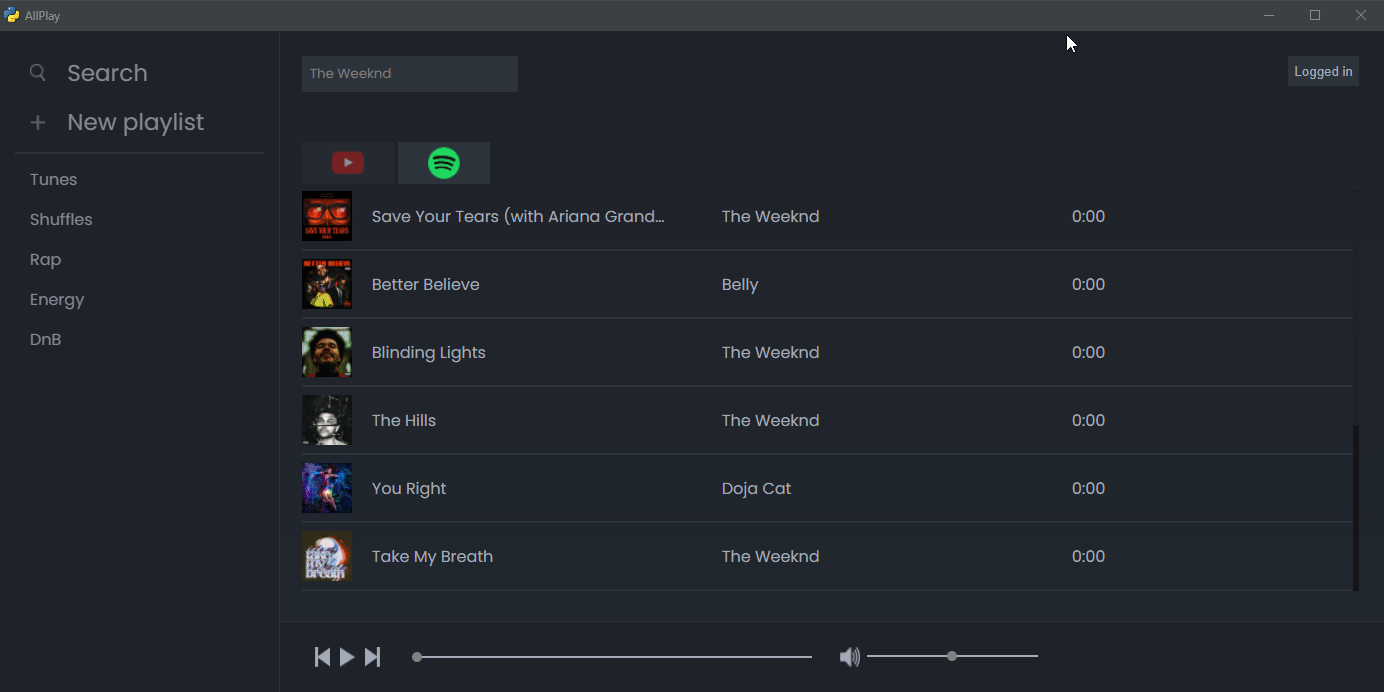Click the Logged in button
Viewport: 1384px width, 692px height.
pos(1323,71)
